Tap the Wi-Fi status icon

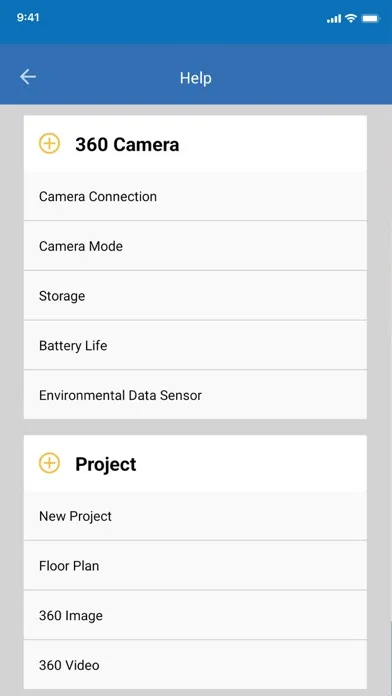(351, 18)
